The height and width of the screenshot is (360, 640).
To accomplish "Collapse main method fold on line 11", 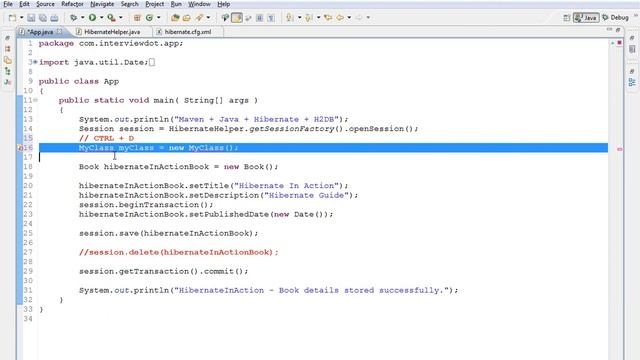I will tap(36, 100).
